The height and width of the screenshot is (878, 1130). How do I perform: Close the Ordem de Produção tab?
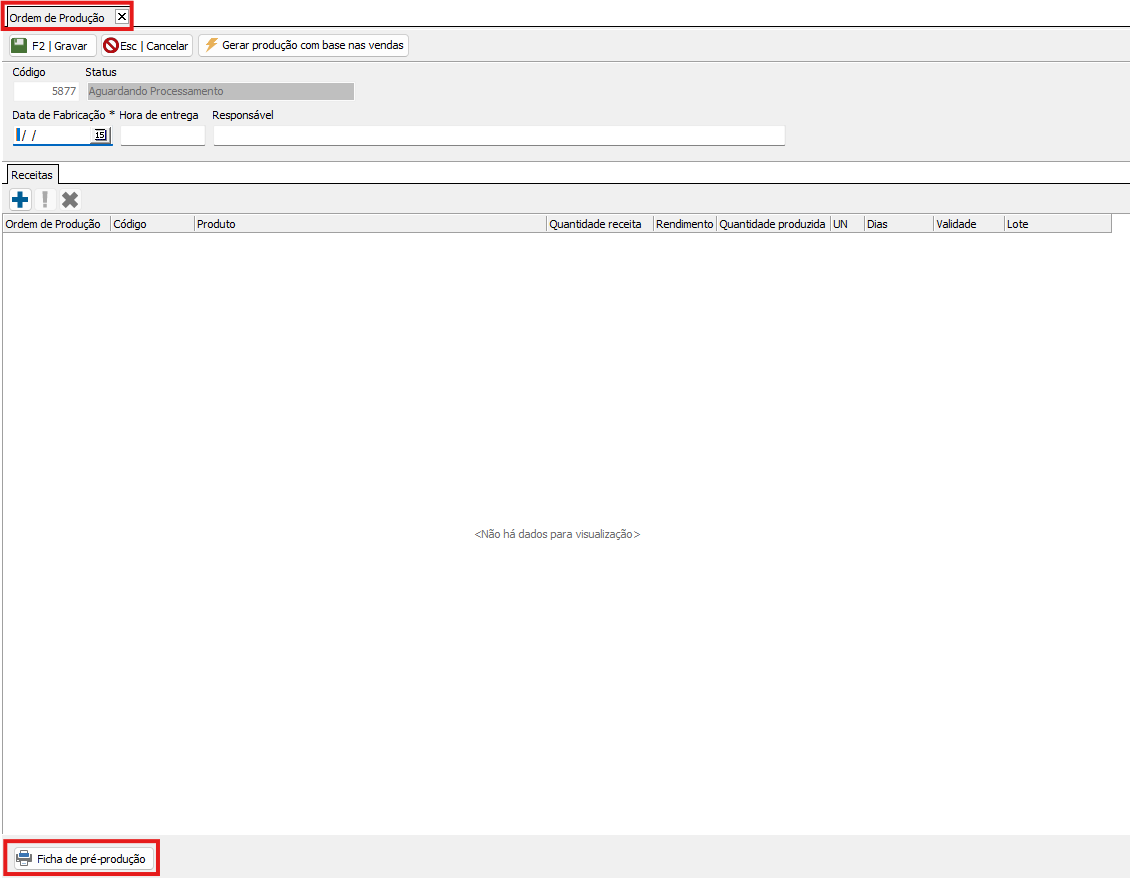[x=122, y=17]
